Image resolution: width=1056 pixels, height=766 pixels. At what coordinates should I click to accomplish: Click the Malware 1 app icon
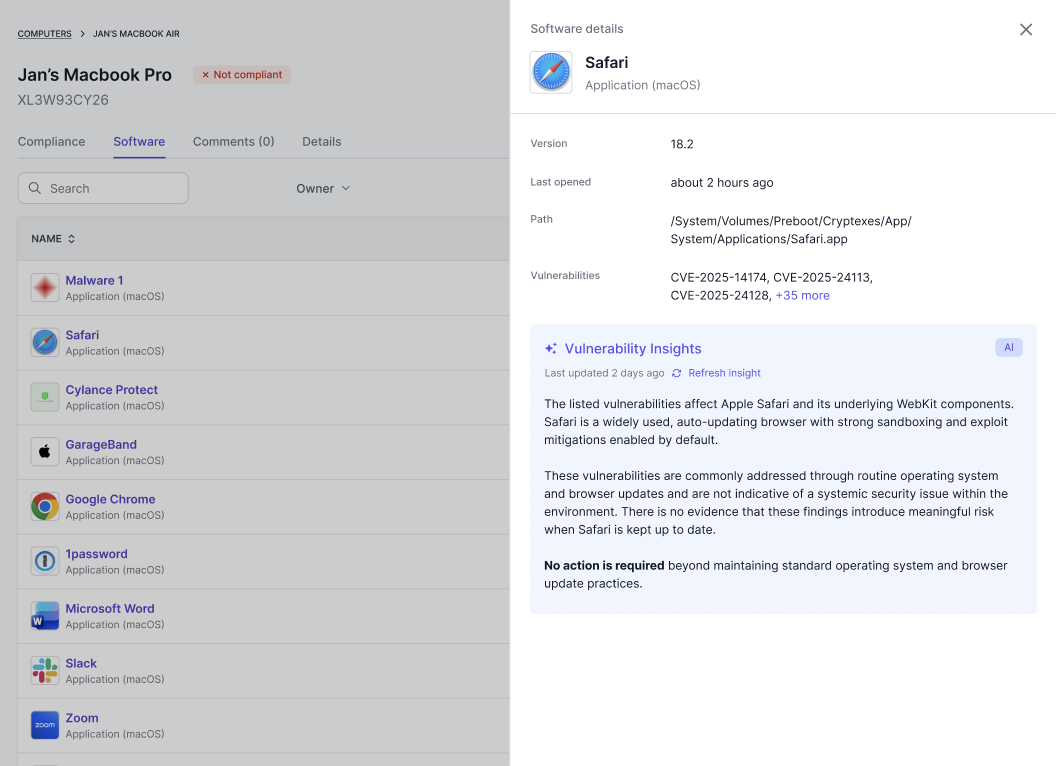pos(45,288)
